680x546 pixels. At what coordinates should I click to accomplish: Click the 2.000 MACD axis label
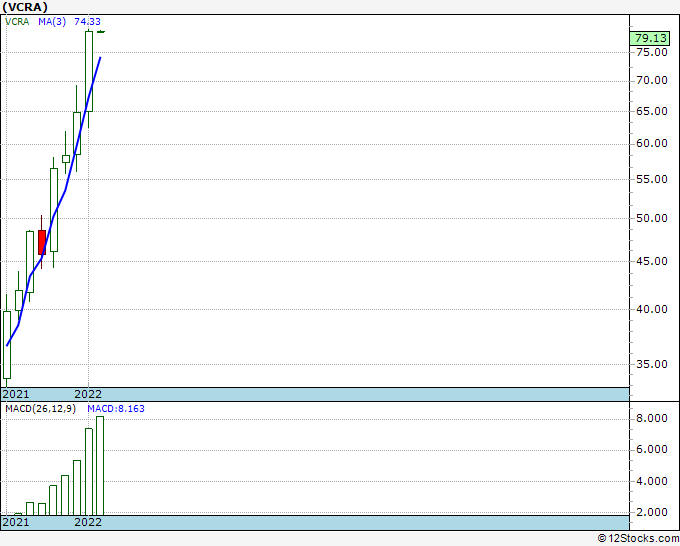tap(650, 513)
